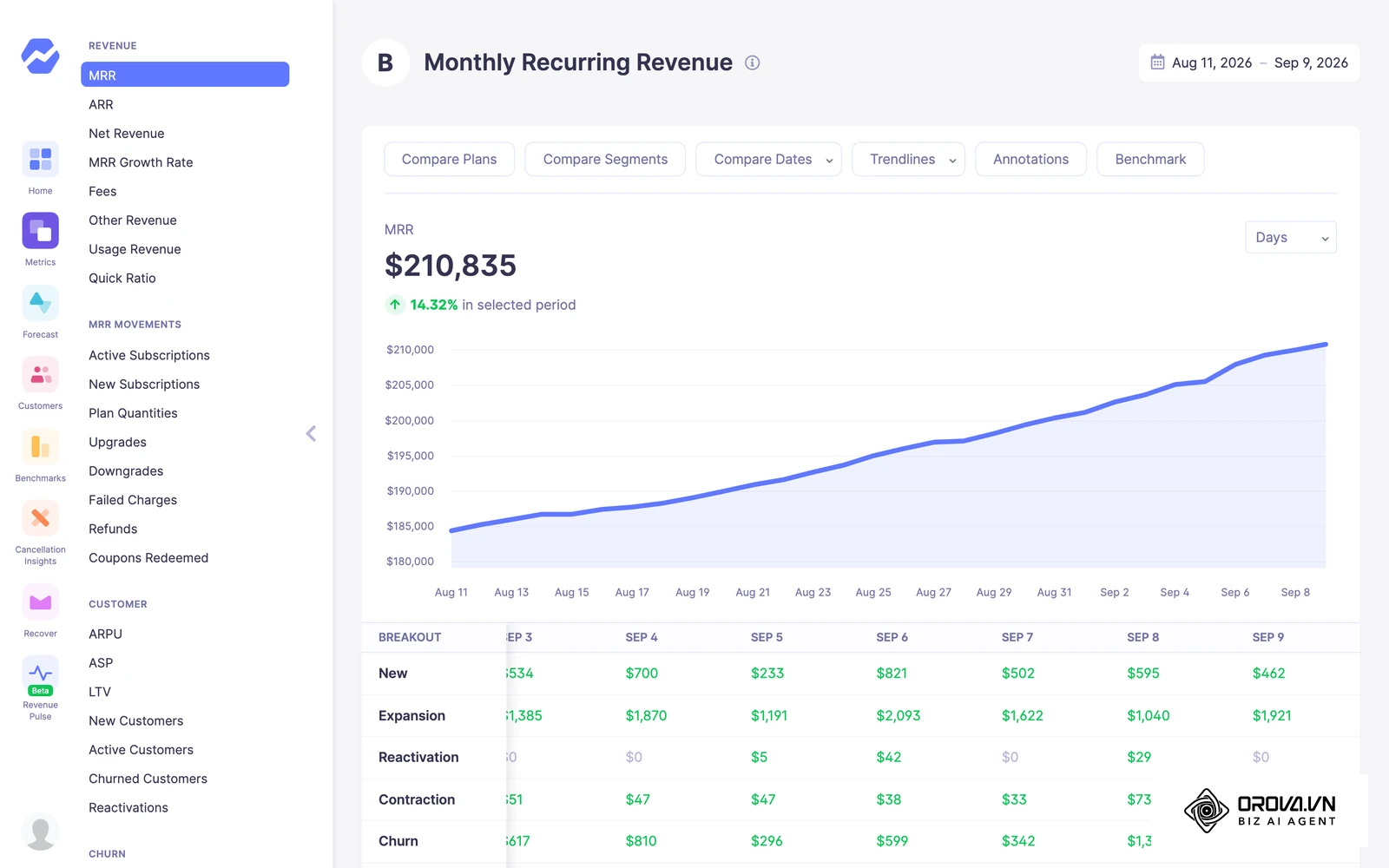
Task: Open the Compare Dates dropdown
Action: (768, 159)
